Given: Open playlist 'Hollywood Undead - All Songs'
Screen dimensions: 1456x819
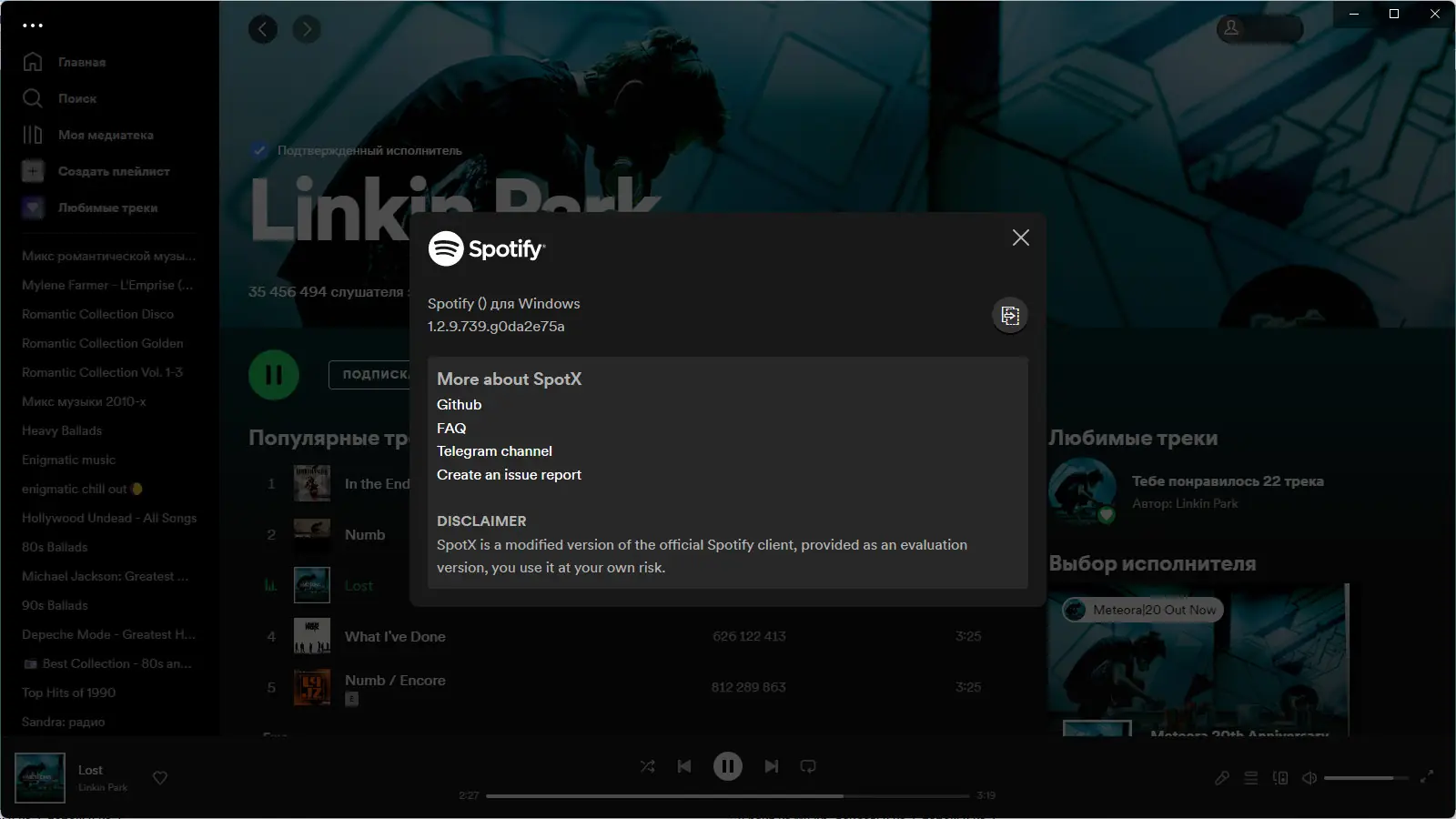Looking at the screenshot, I should tap(109, 519).
